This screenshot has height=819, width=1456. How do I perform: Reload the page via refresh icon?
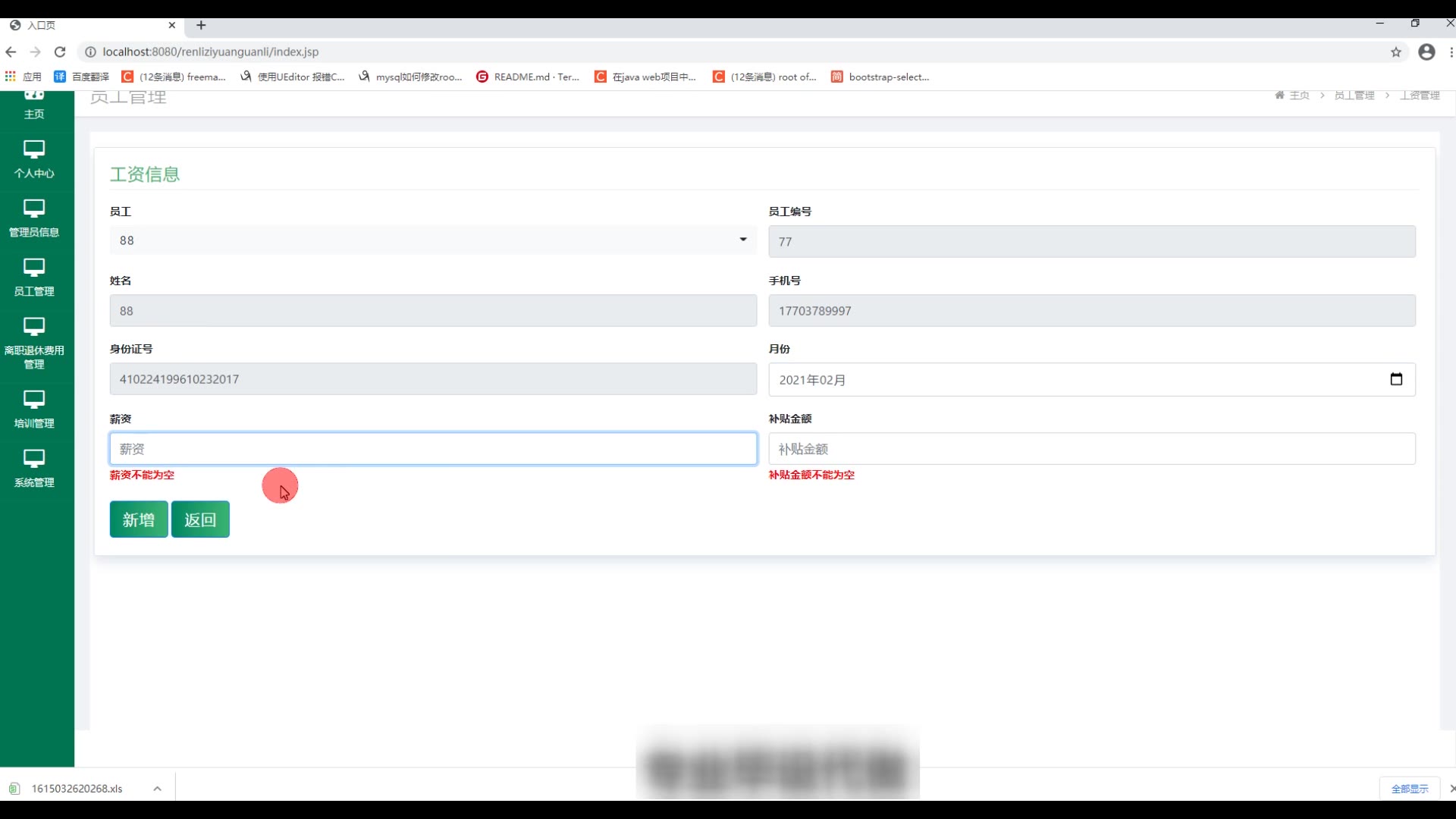[60, 52]
